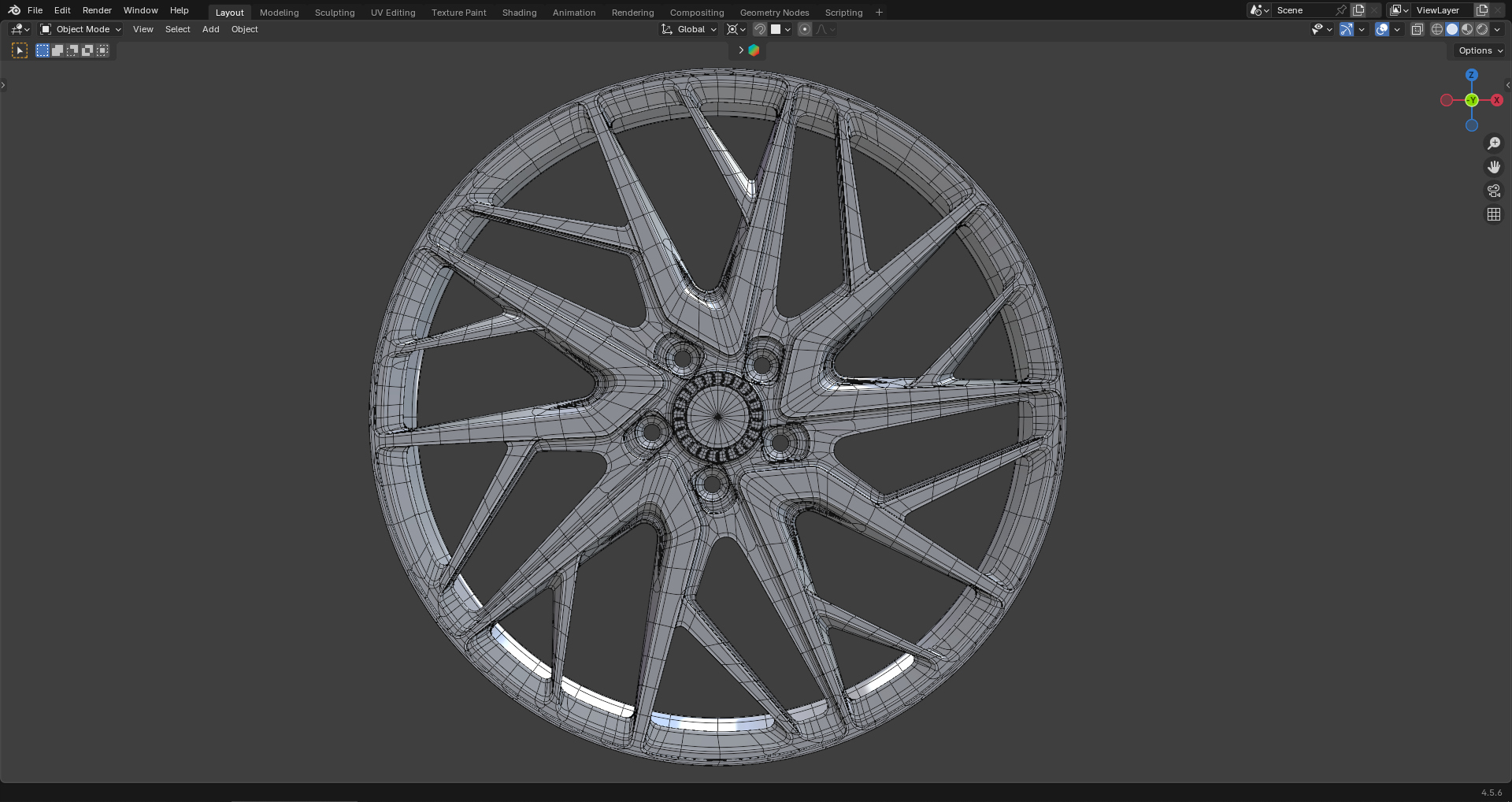Screen dimensions: 1512x802
Task: Choose the Subtract selection mode icon
Action: tap(72, 50)
